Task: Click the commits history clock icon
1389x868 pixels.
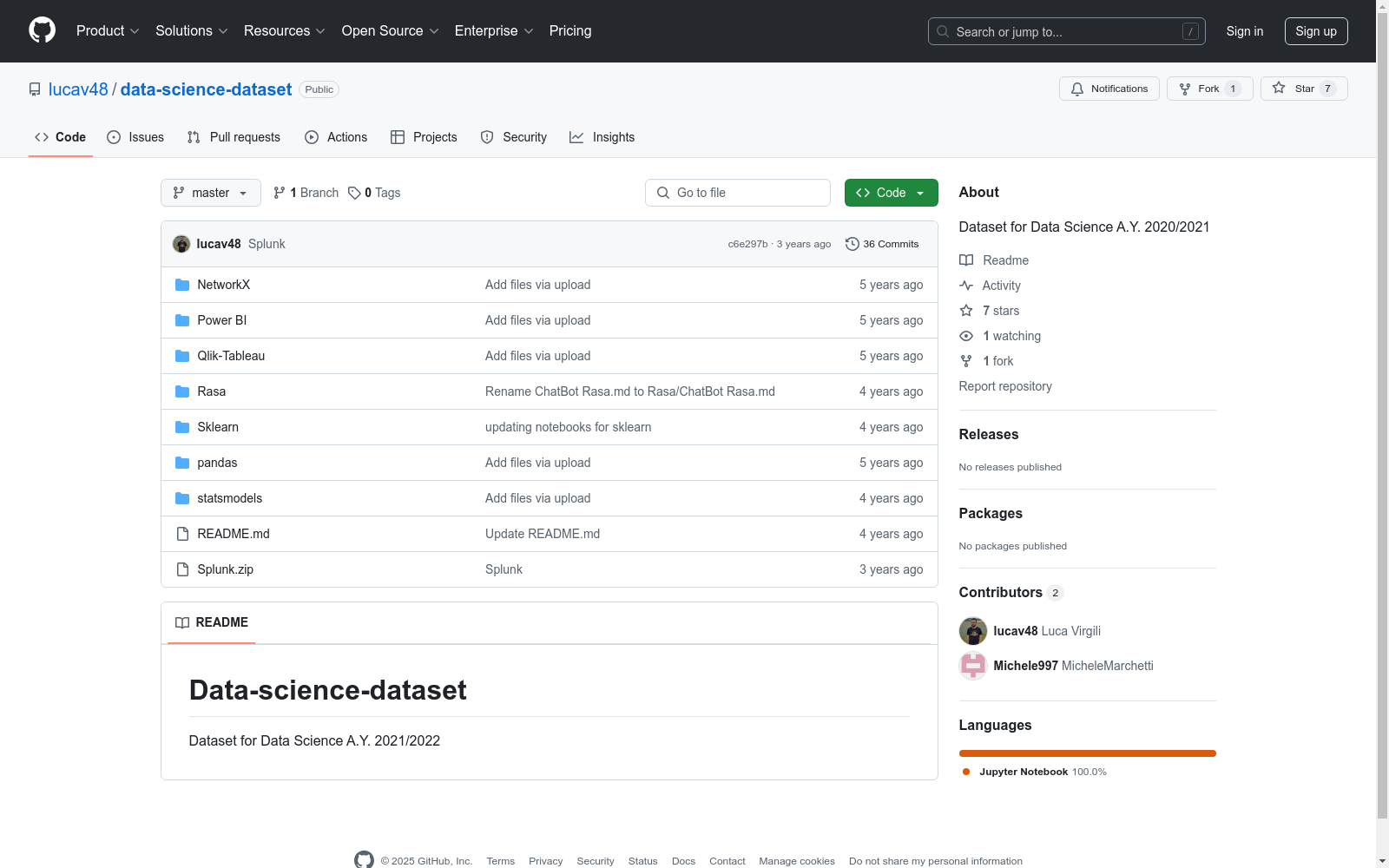Action: pos(852,244)
